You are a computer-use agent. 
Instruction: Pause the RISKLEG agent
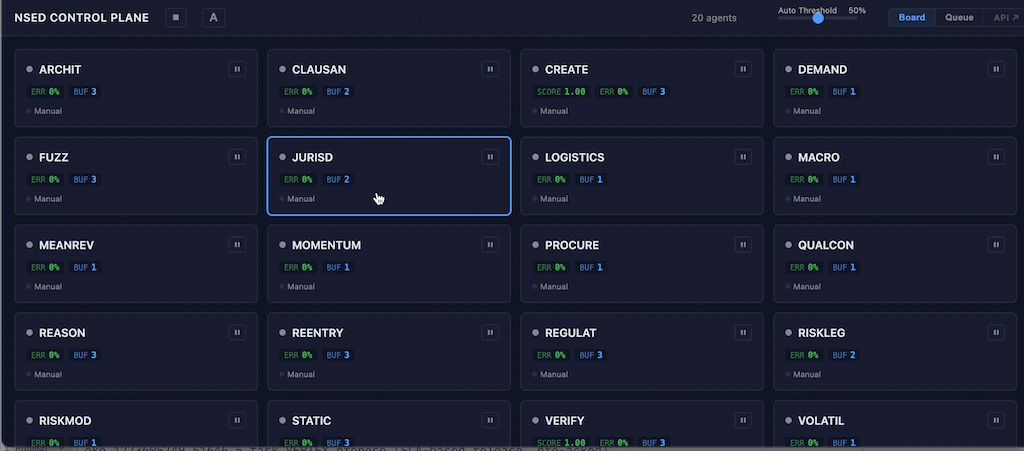(996, 333)
